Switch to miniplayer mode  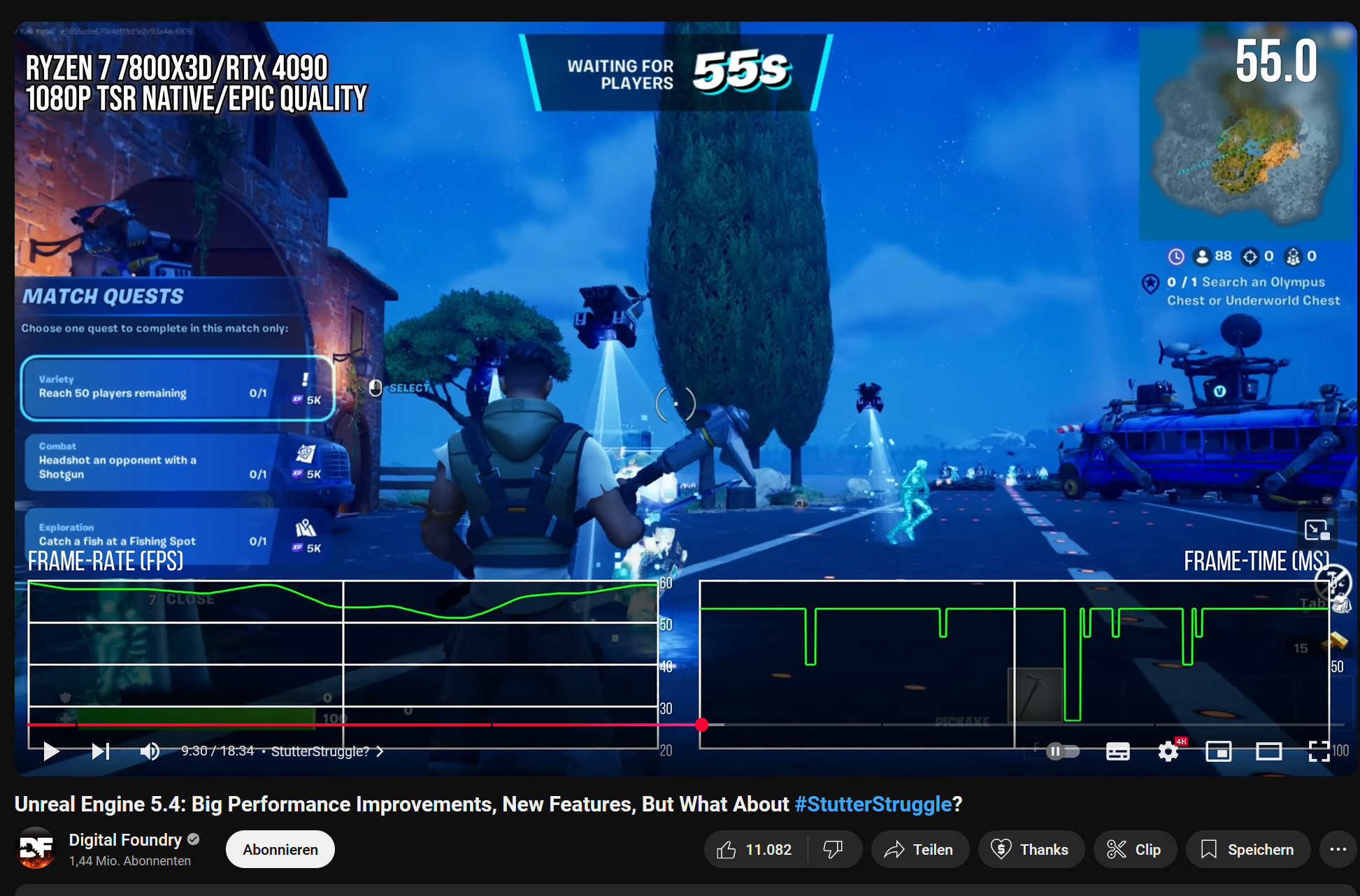point(1218,751)
